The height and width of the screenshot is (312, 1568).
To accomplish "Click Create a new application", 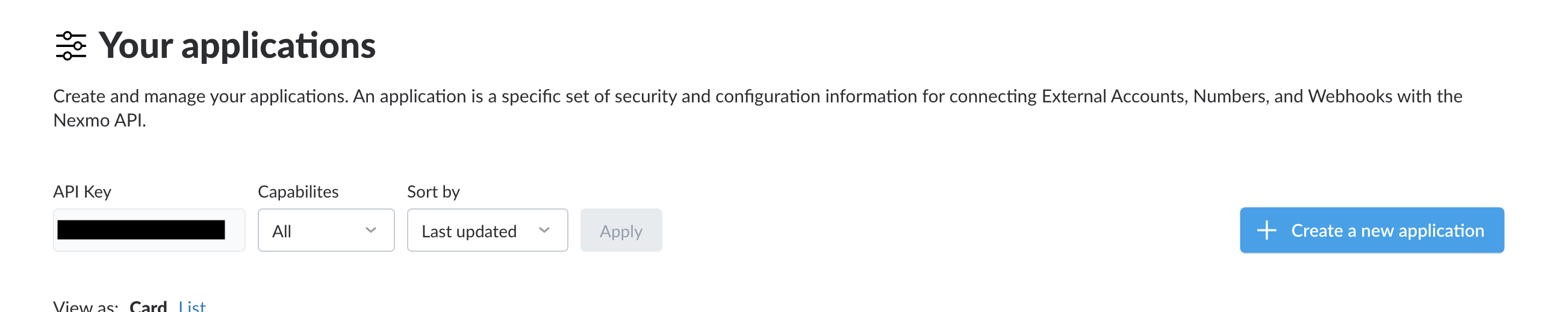I will coord(1371,230).
